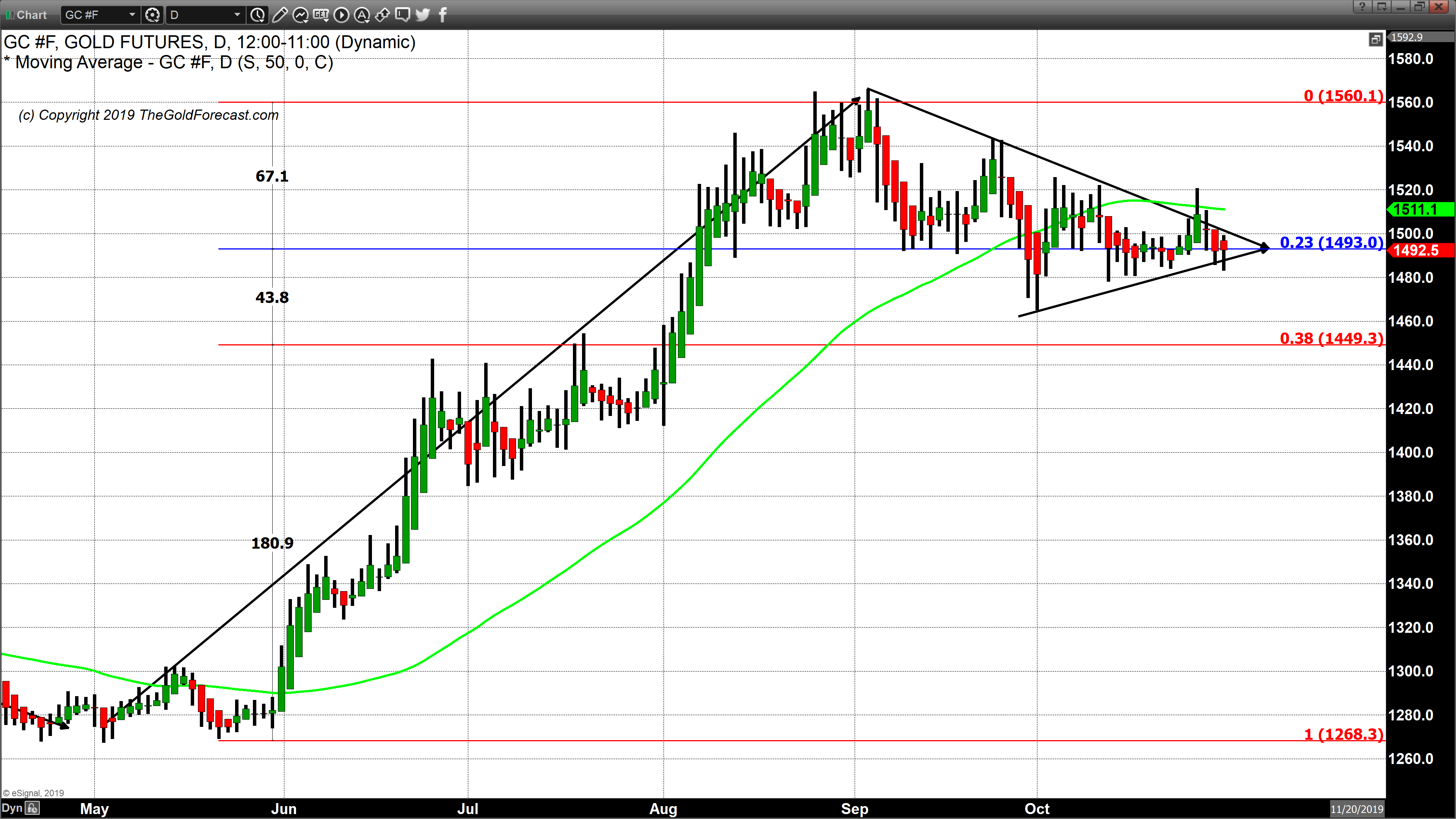
Task: Open the comment speech bubble icon
Action: click(402, 15)
